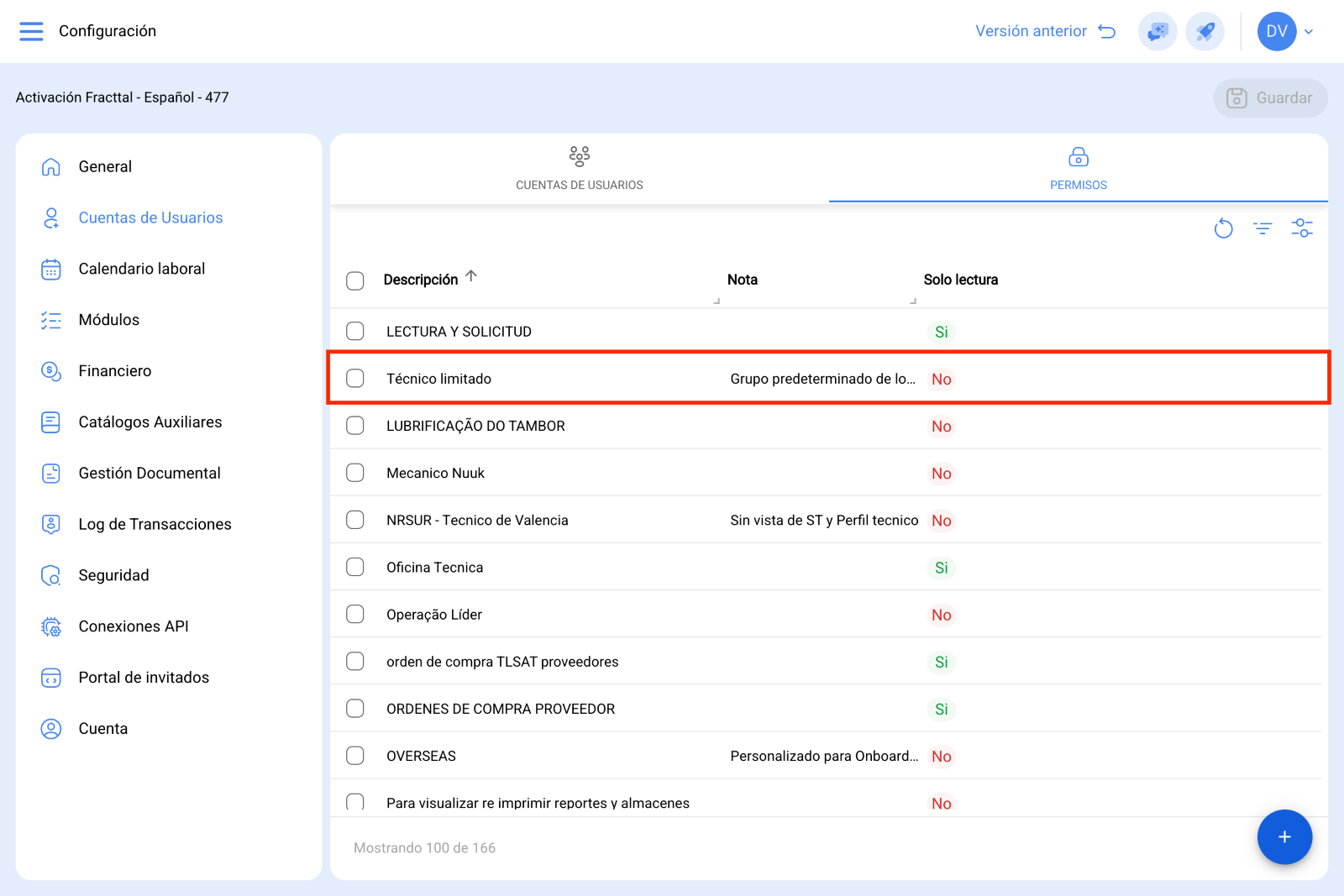Check the Técnico limitado row checkbox
This screenshot has width=1344, height=896.
[355, 378]
